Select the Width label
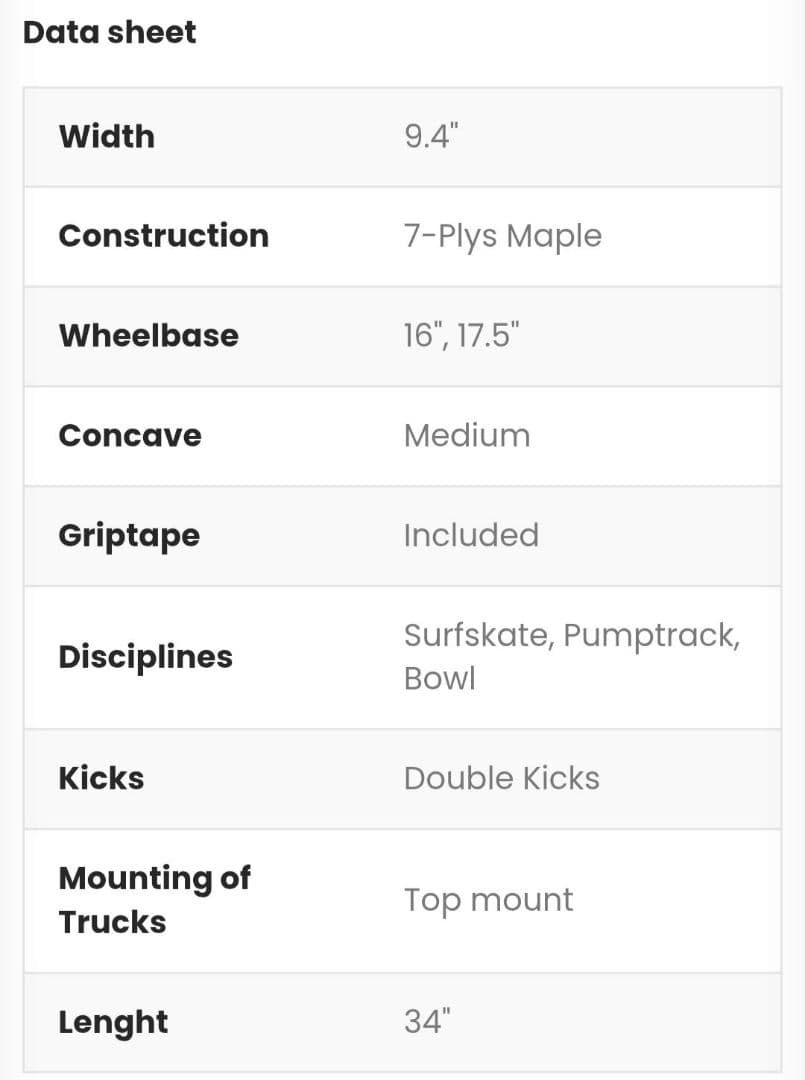The height and width of the screenshot is (1080, 805). (107, 136)
